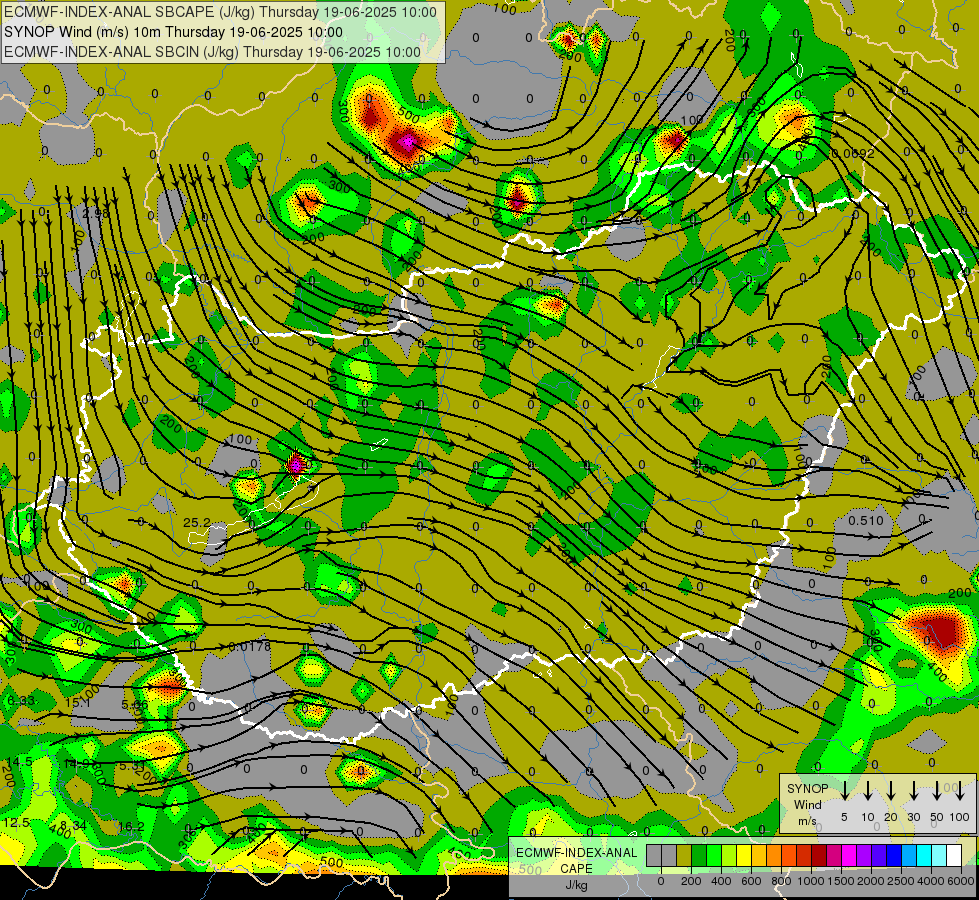Click the 8.34 value on the map

point(74,826)
